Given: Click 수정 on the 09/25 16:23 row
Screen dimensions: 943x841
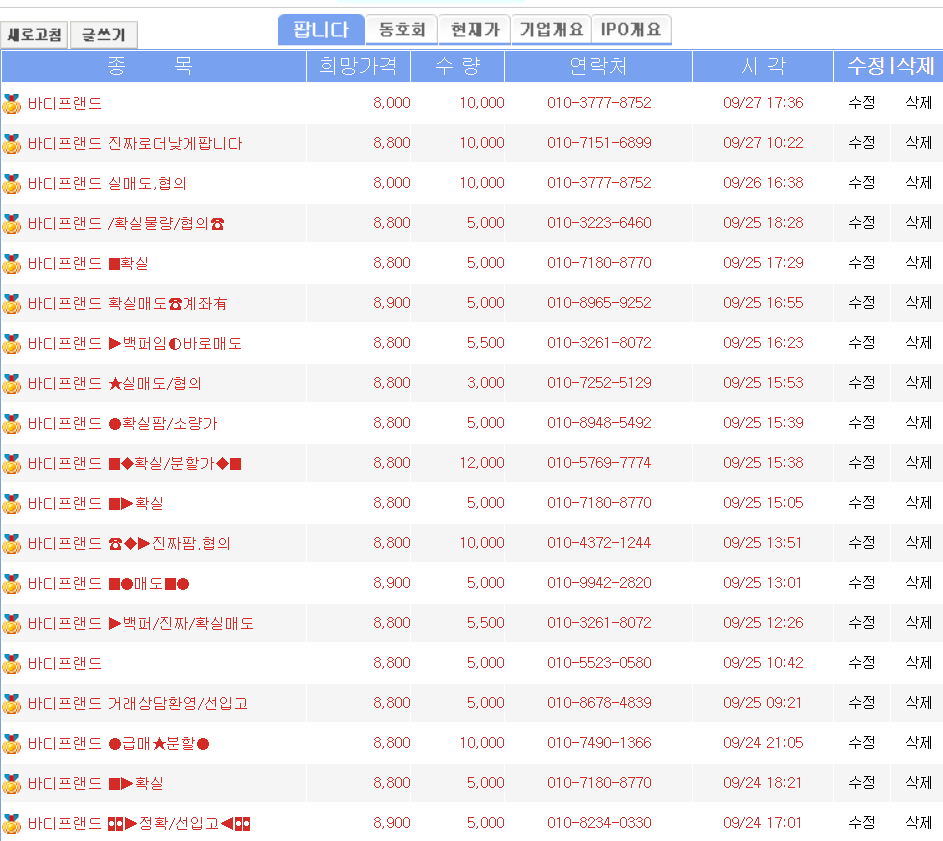Looking at the screenshot, I should [861, 343].
